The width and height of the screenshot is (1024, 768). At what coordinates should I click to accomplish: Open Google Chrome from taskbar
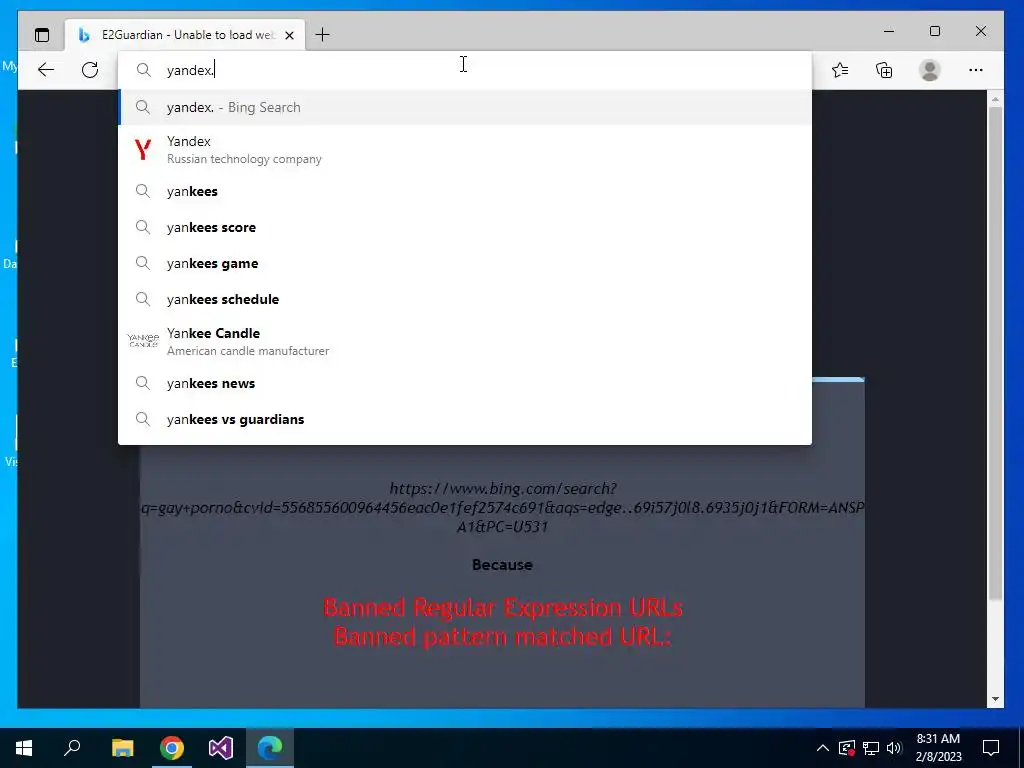(x=172, y=748)
